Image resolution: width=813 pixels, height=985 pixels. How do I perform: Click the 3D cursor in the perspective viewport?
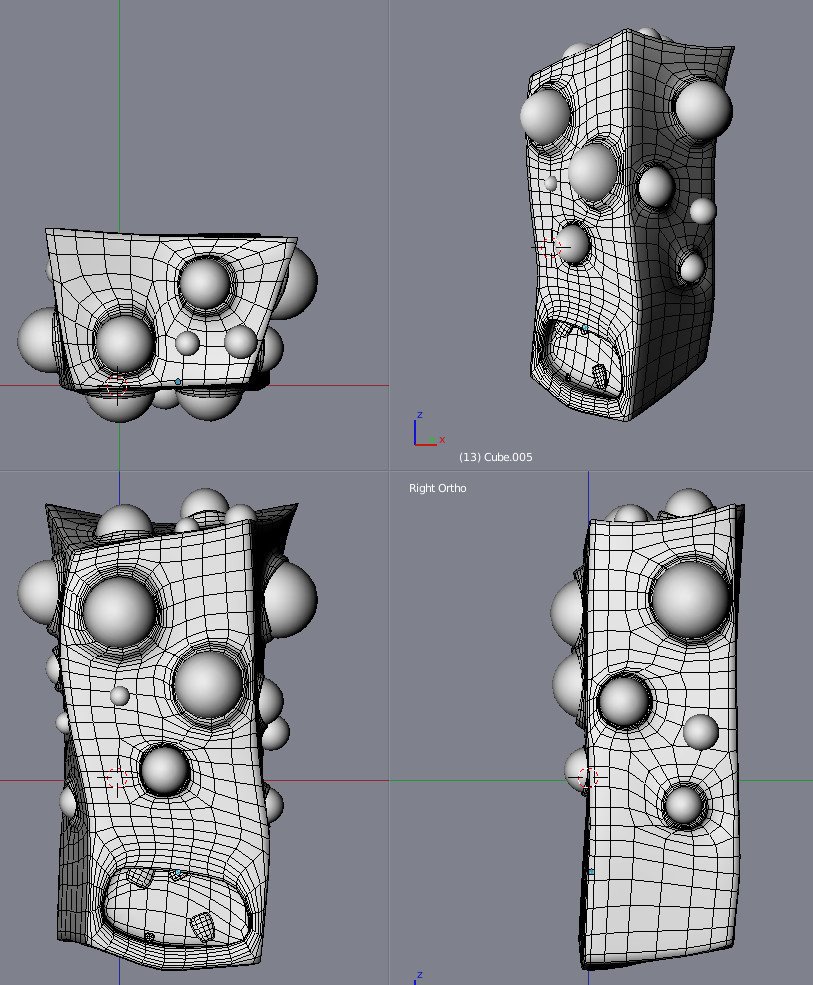548,246
